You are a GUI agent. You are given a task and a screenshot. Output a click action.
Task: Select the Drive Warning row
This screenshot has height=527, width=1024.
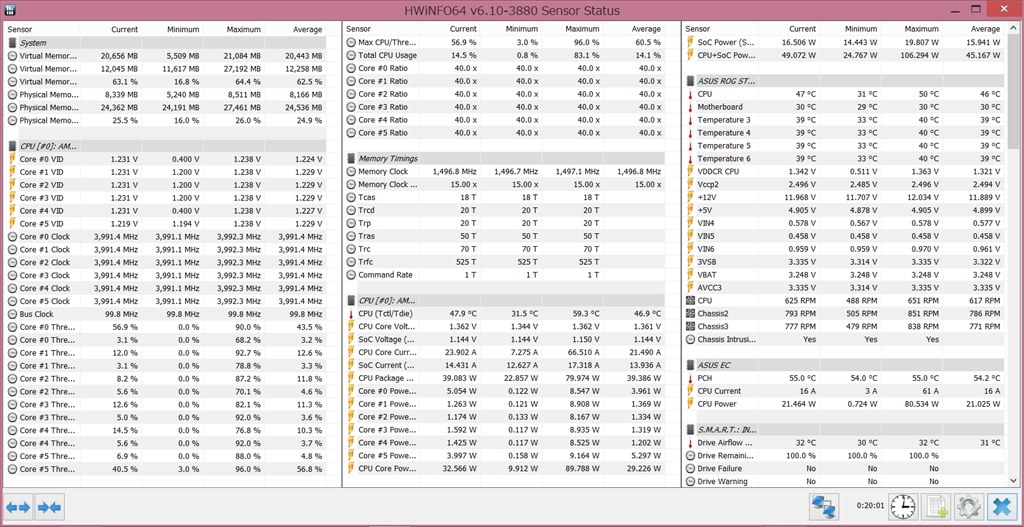click(844, 481)
